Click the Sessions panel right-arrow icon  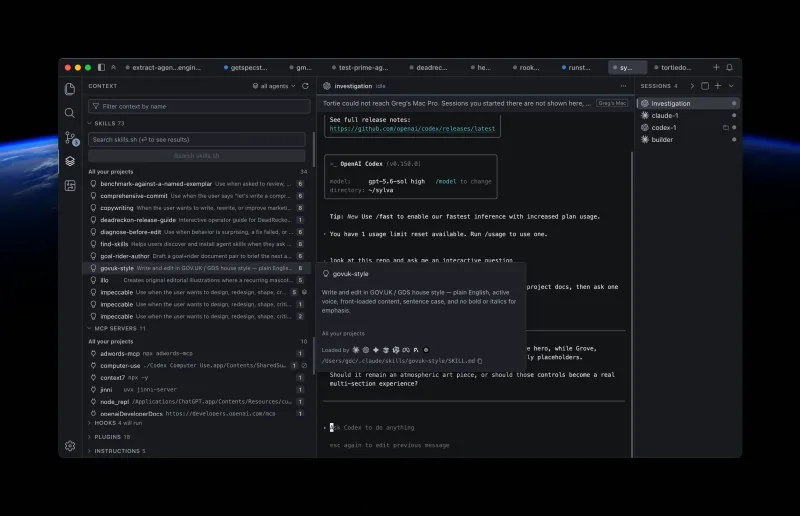coord(692,86)
